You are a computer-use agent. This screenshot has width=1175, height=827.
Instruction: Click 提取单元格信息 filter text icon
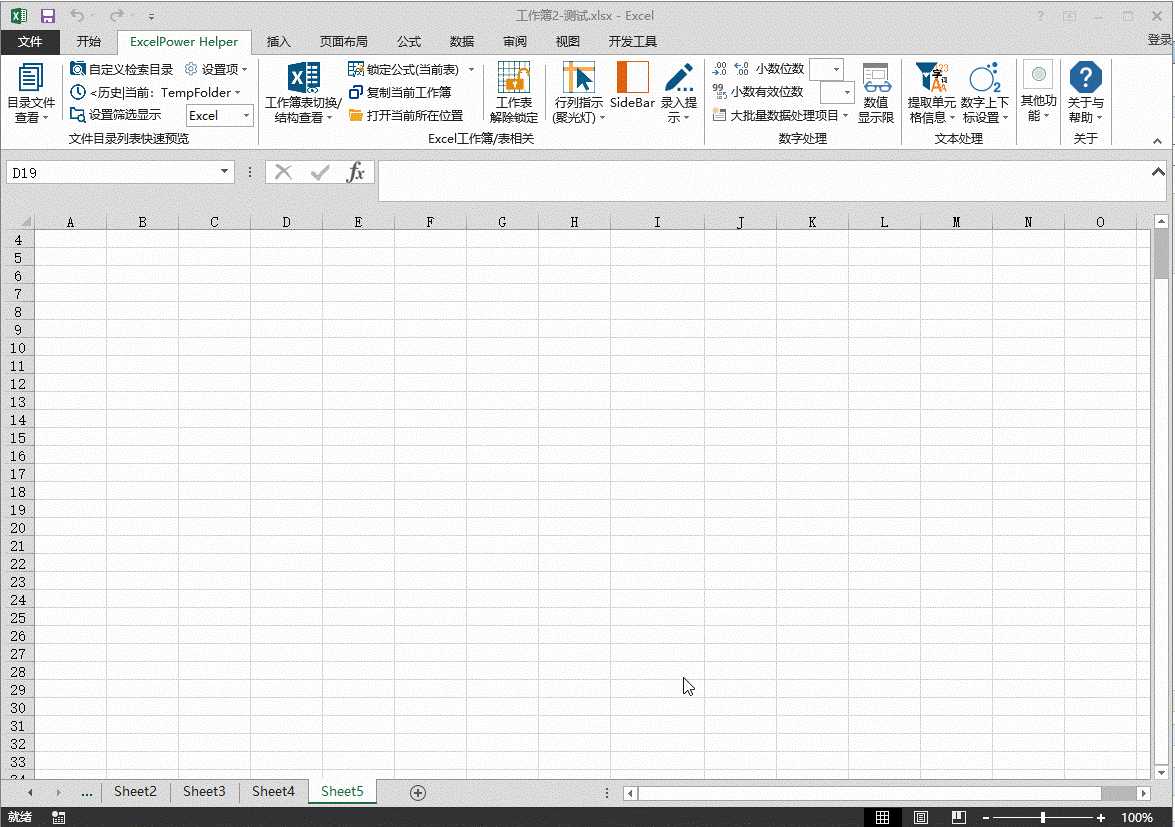click(931, 77)
